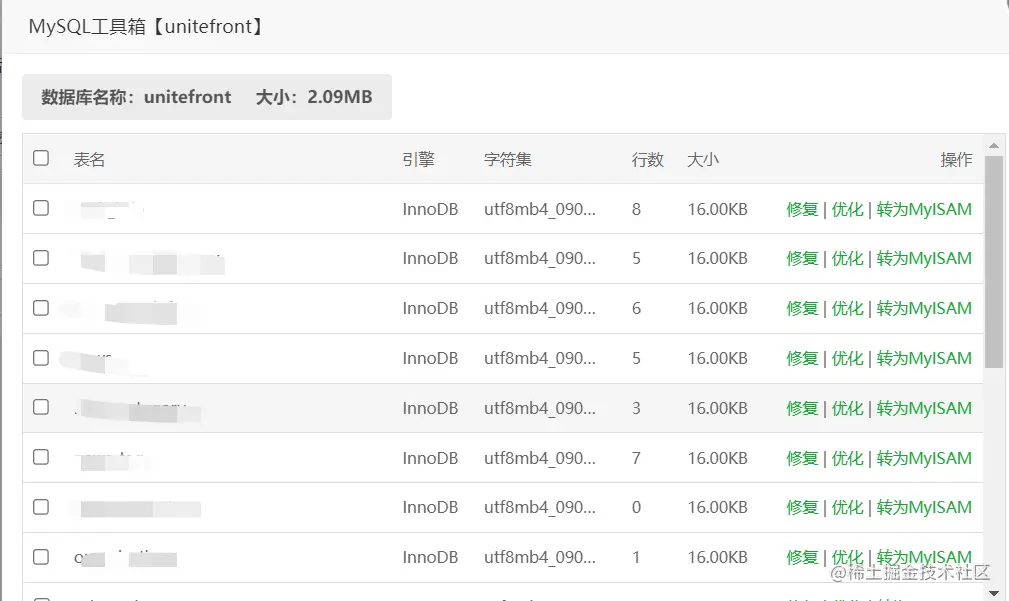Convert the 8-row table with 转为MyISAM
This screenshot has width=1009, height=601.
point(923,209)
